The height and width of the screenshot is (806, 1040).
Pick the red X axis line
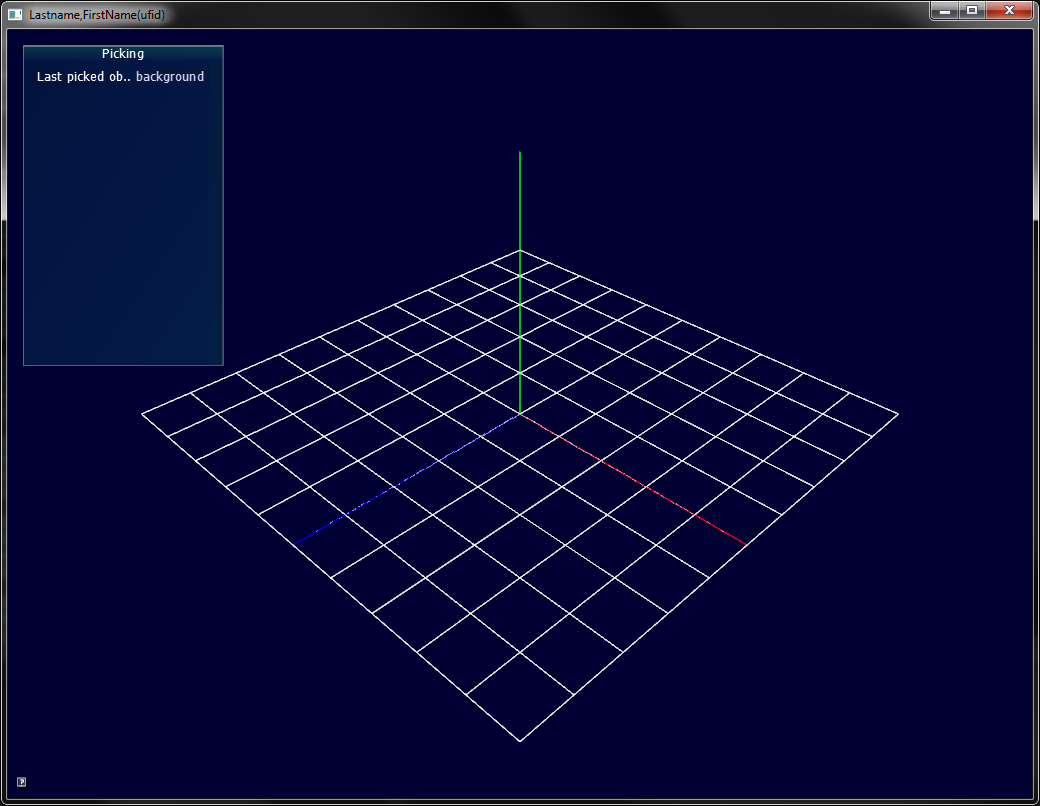click(x=632, y=478)
